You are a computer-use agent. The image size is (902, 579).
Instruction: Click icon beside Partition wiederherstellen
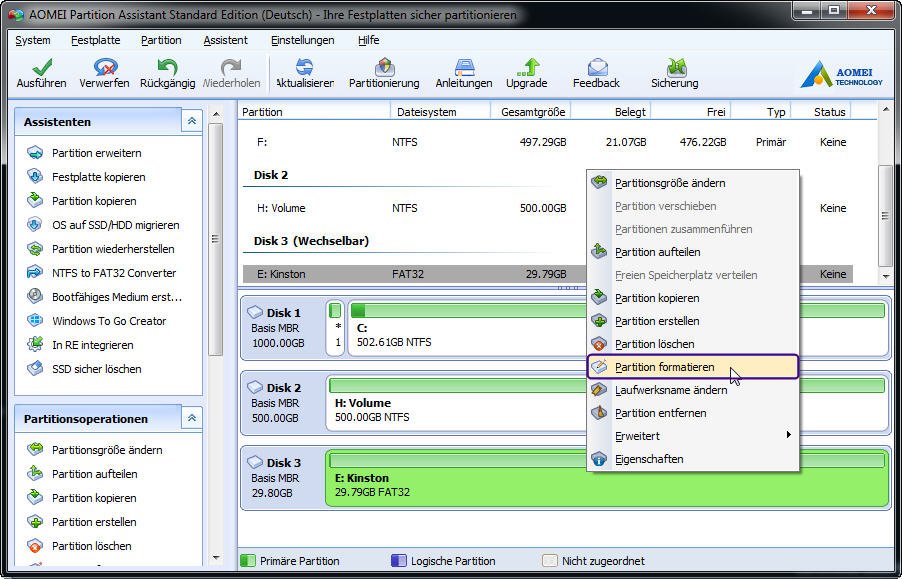pos(35,249)
